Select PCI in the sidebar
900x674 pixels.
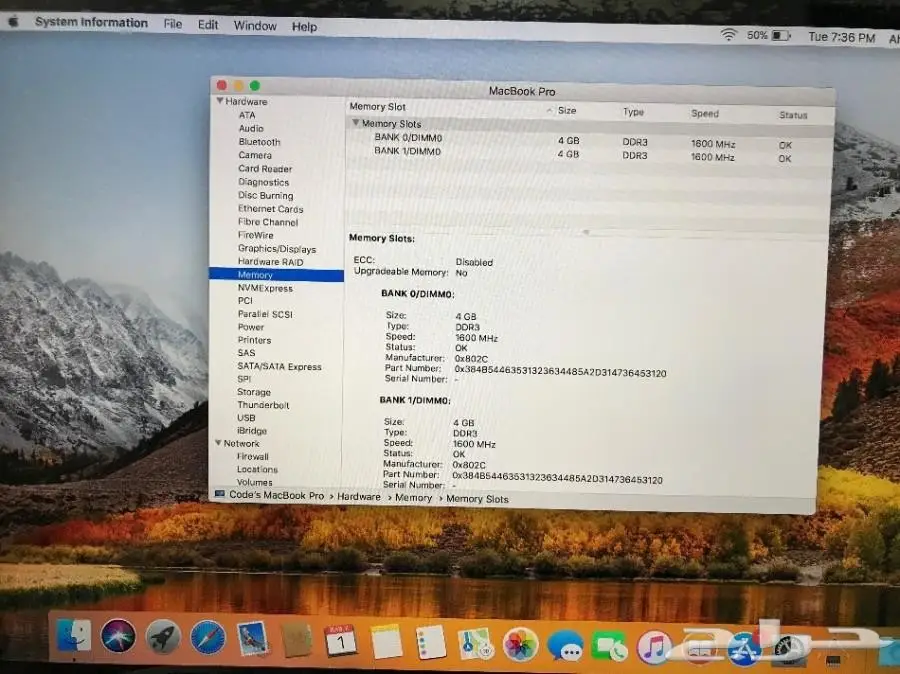[245, 301]
